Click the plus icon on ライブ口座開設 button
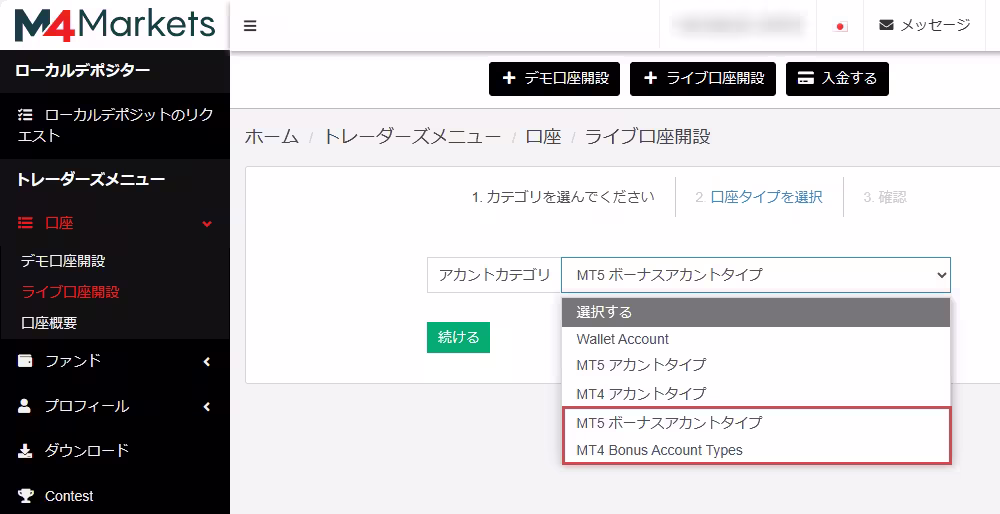 (x=650, y=78)
